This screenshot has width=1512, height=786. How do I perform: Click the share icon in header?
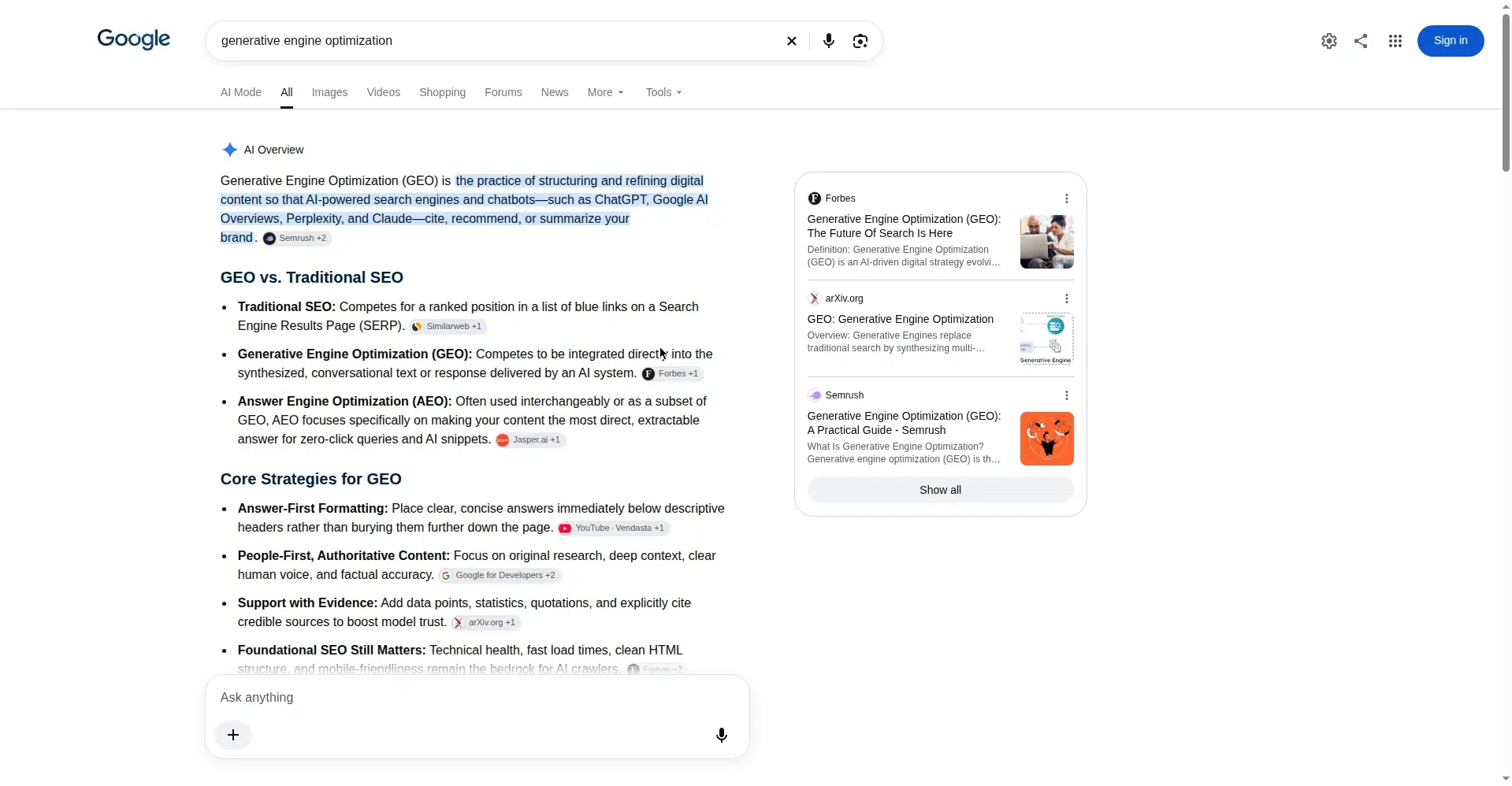(x=1361, y=41)
